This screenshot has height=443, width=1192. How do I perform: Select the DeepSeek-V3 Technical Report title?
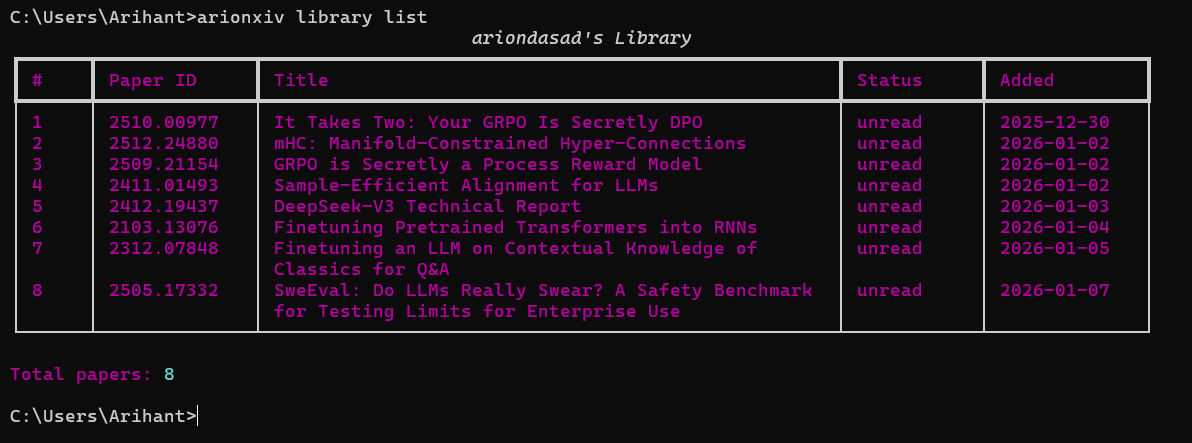pyautogui.click(x=427, y=206)
